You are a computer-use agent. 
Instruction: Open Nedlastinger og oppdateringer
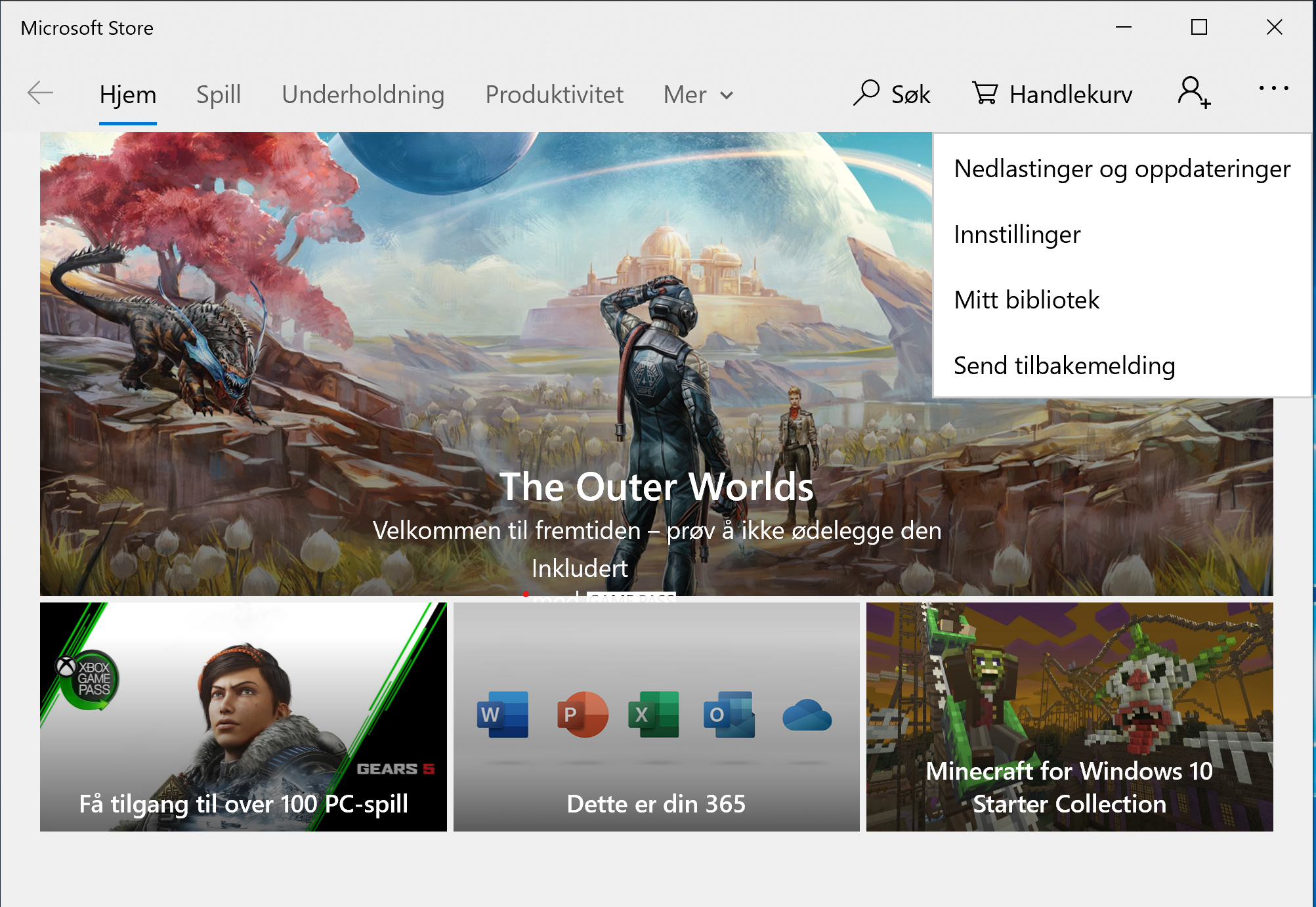1121,169
